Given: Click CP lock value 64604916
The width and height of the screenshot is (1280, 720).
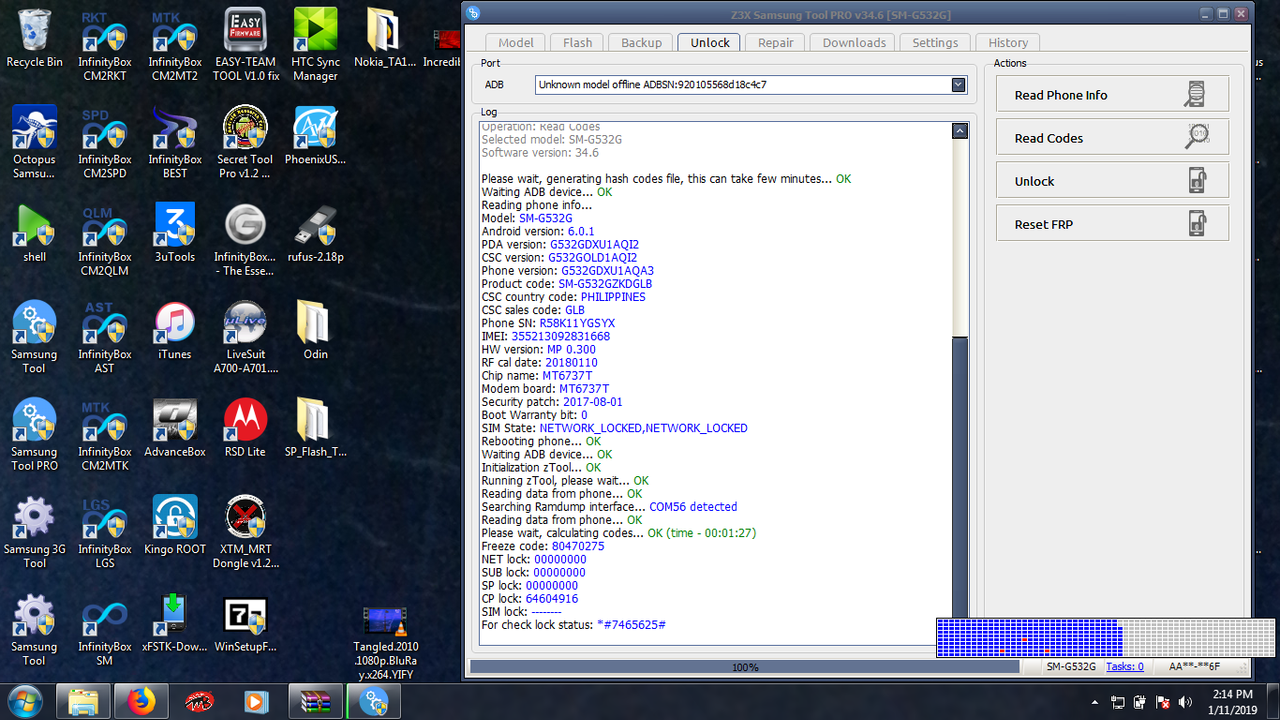Looking at the screenshot, I should tap(551, 598).
